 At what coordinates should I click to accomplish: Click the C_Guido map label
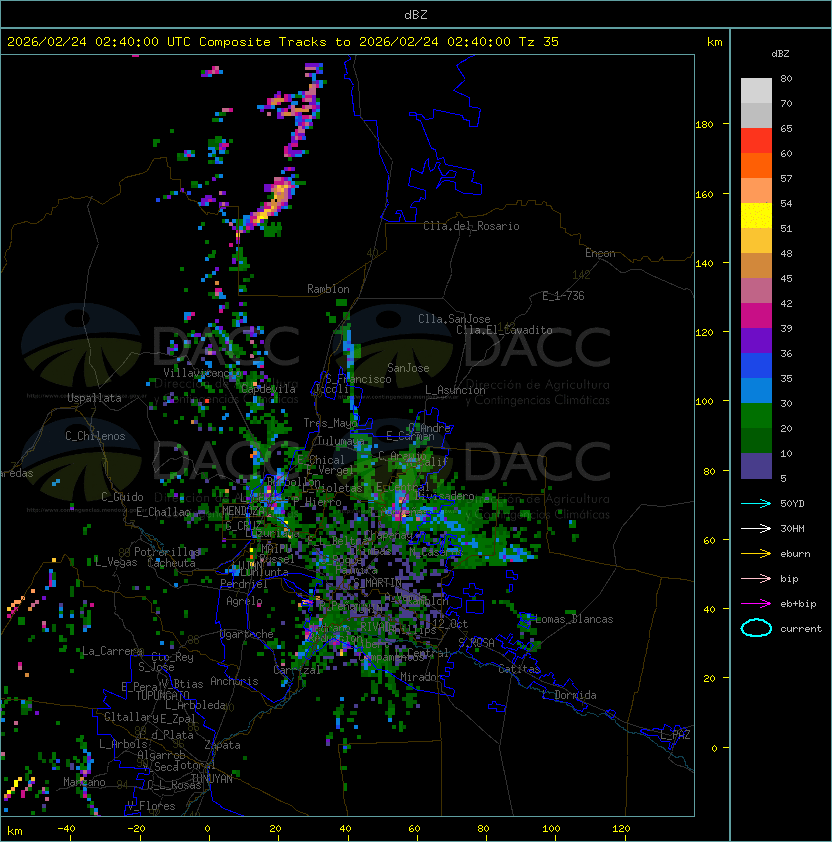(122, 497)
